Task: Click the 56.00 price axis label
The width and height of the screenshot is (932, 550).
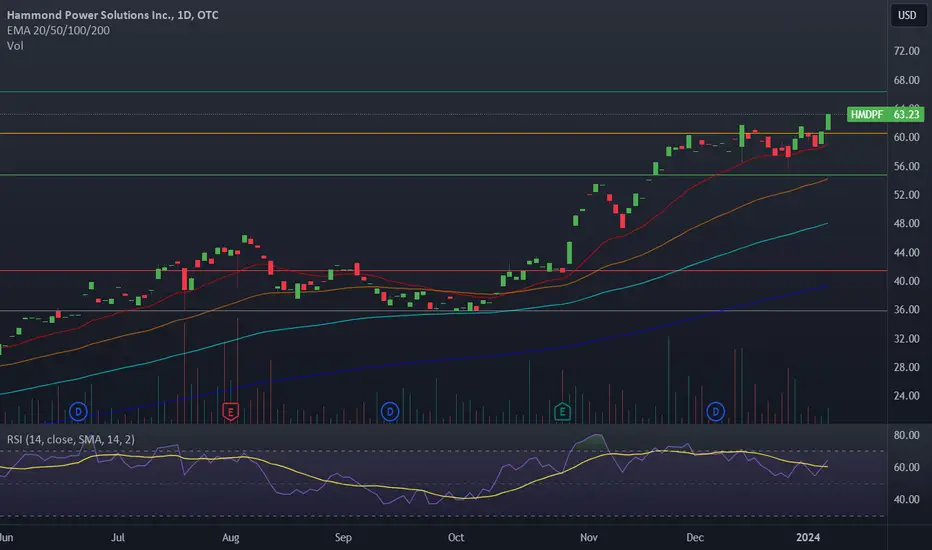Action: tap(906, 166)
